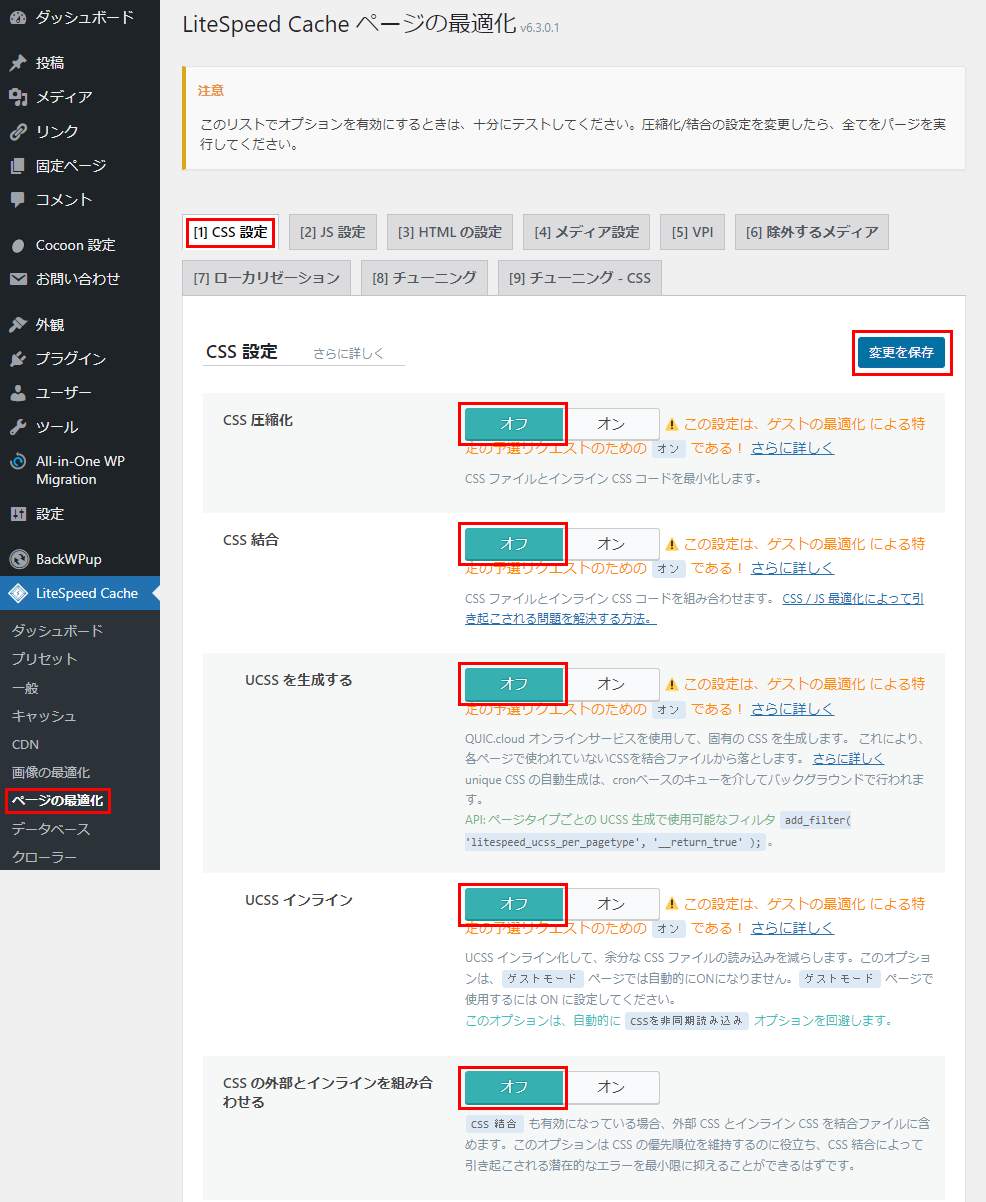Click the comment bubble icon
Image resolution: width=986 pixels, height=1202 pixels.
pyautogui.click(x=18, y=199)
